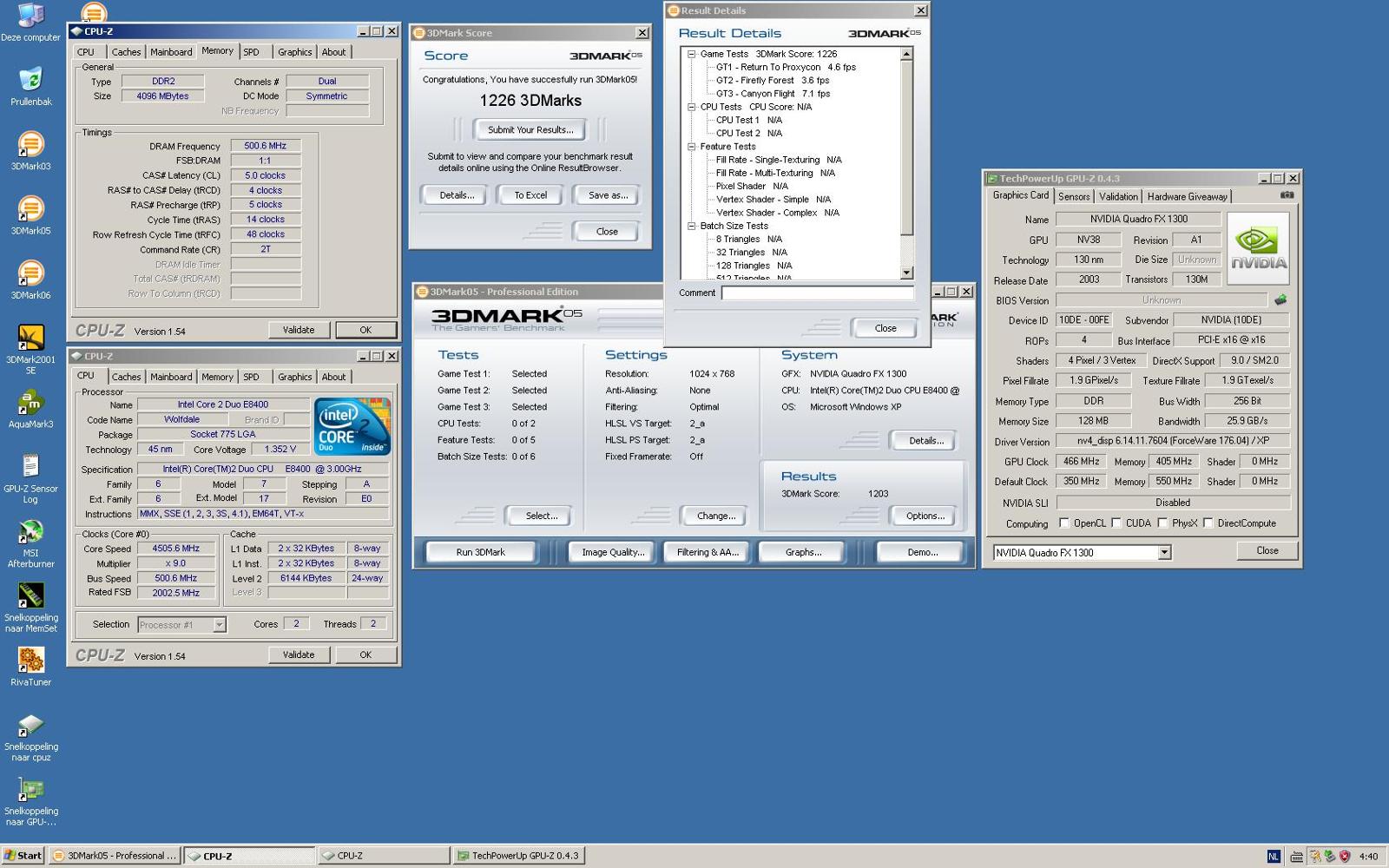
Task: Click Close in GPU-Z window
Action: 1267,551
